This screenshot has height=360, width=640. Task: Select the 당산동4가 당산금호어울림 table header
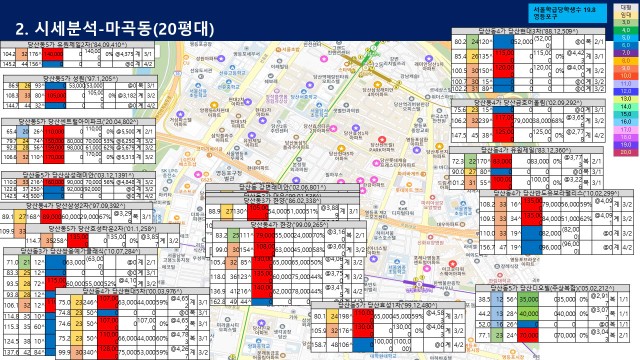click(x=528, y=103)
